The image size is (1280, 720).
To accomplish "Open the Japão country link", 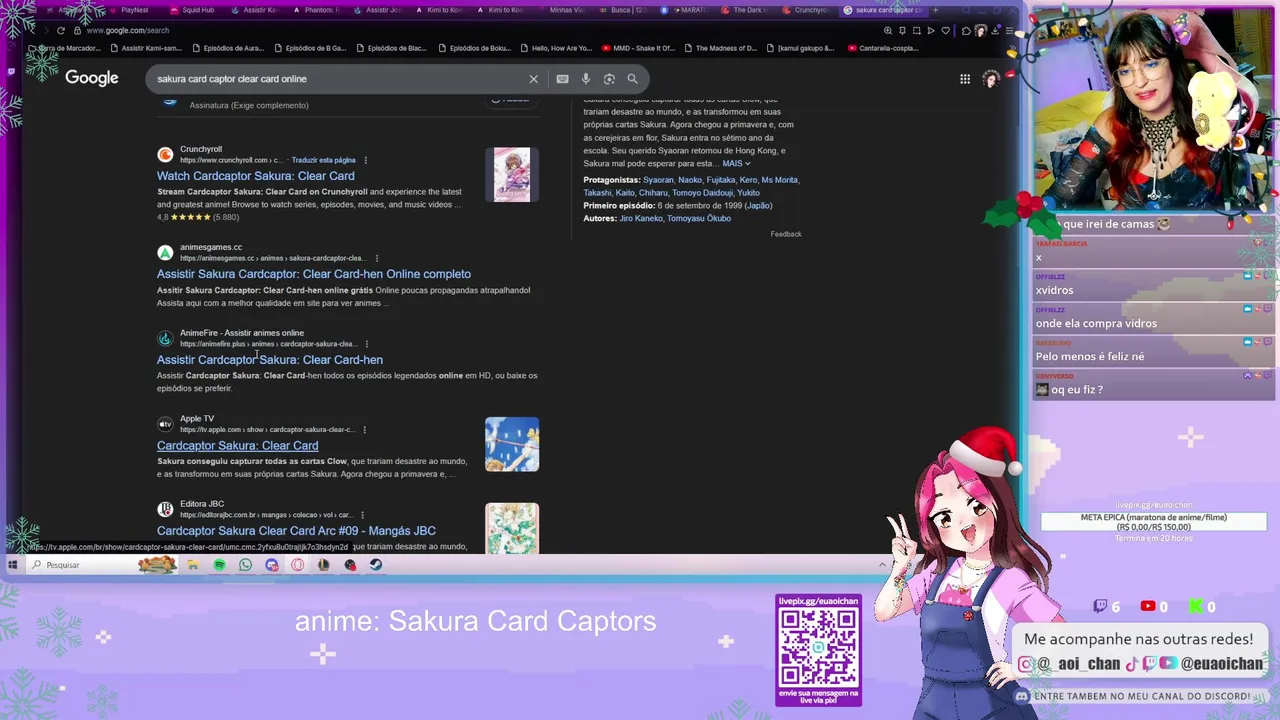I will tap(758, 206).
